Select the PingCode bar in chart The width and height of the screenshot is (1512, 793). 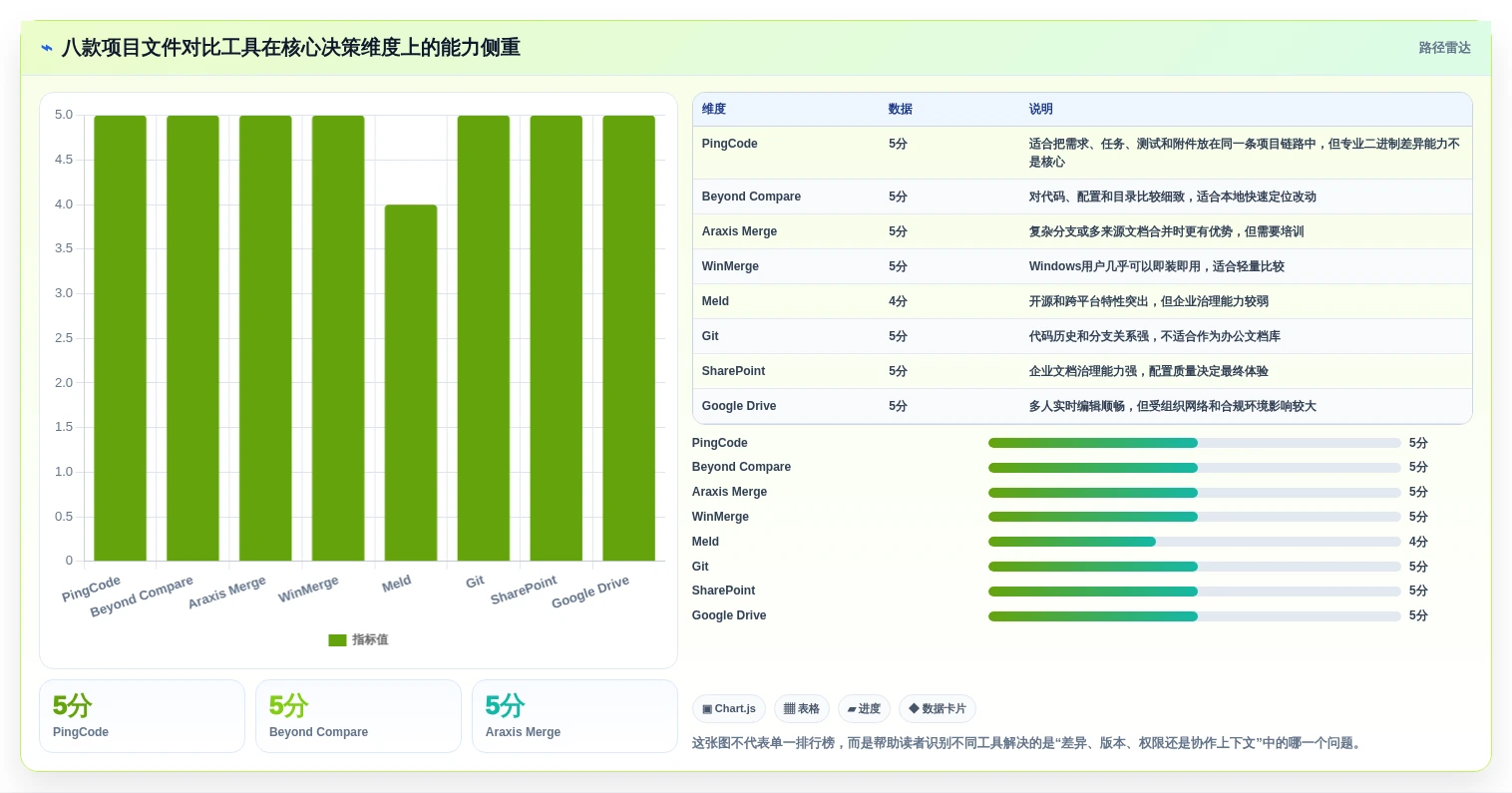point(121,338)
